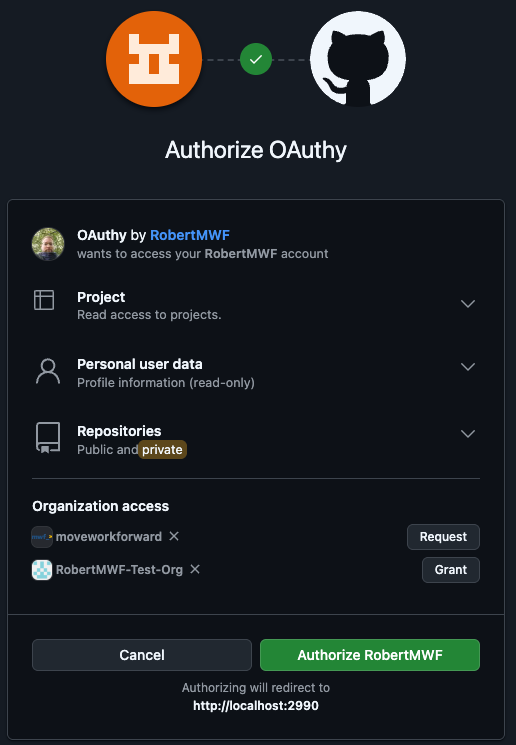This screenshot has width=516, height=745.
Task: Click the green Authorize RobertMWF button
Action: [x=370, y=655]
